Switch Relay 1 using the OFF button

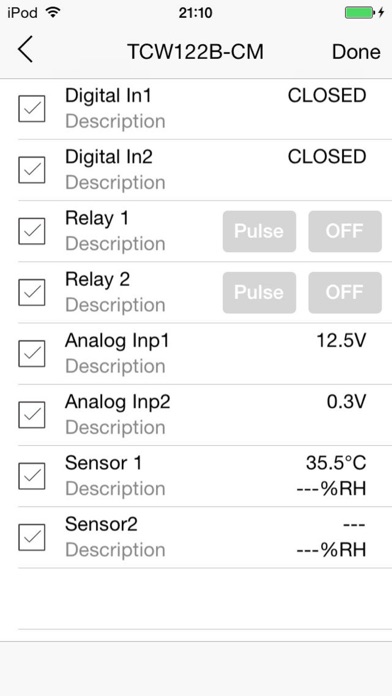pos(345,231)
